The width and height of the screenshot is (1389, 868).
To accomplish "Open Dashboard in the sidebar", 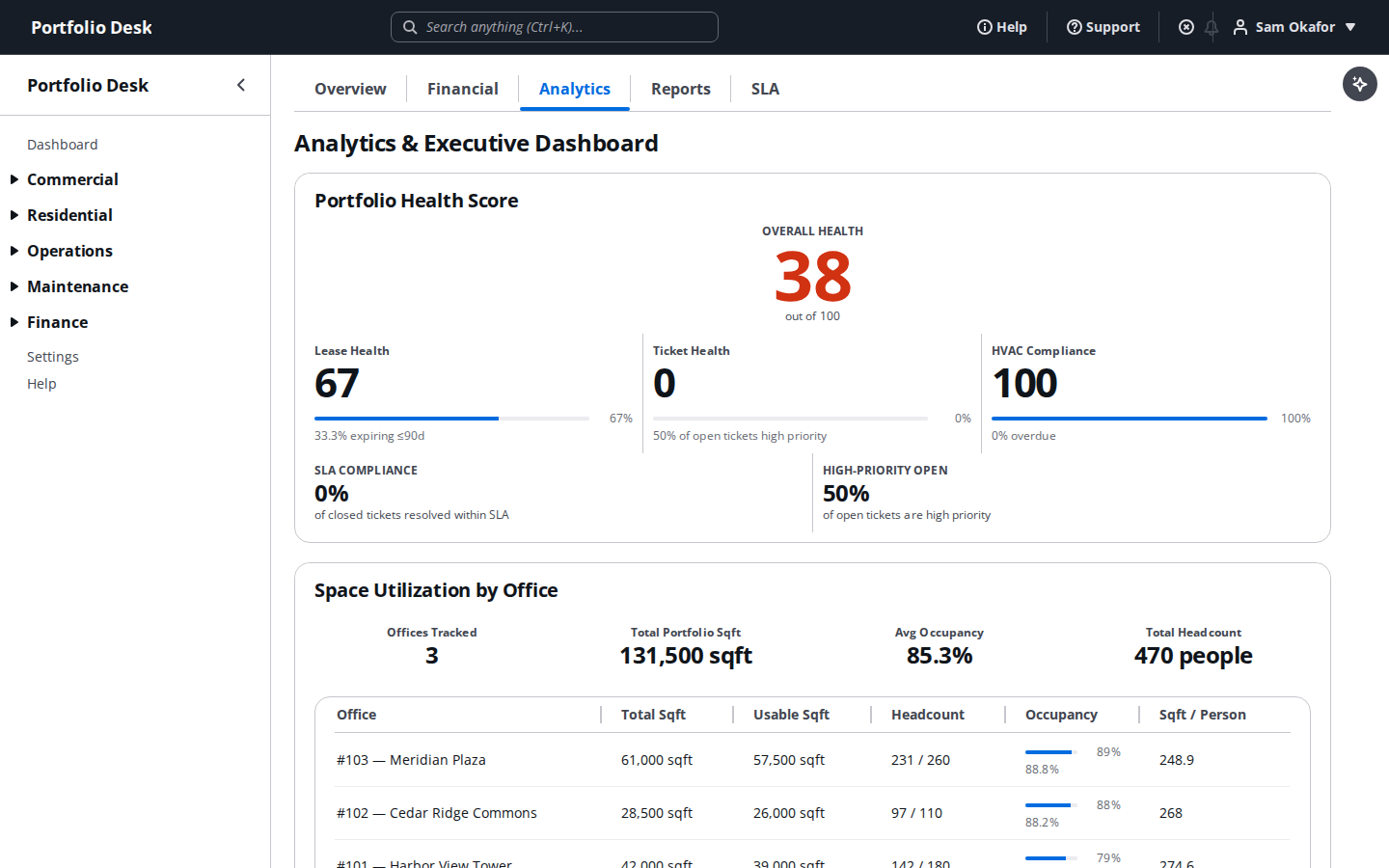I will pyautogui.click(x=63, y=145).
